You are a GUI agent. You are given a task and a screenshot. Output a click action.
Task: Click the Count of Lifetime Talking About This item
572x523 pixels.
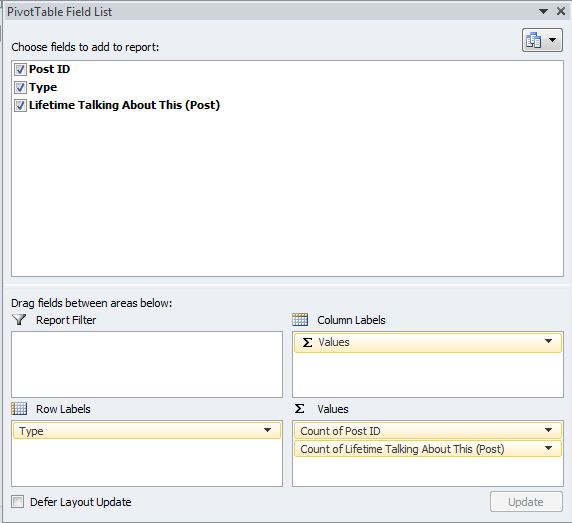point(428,449)
